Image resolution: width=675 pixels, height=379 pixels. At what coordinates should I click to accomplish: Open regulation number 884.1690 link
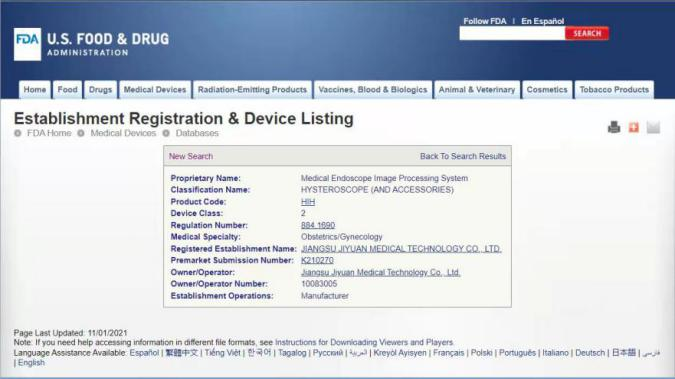tap(318, 225)
